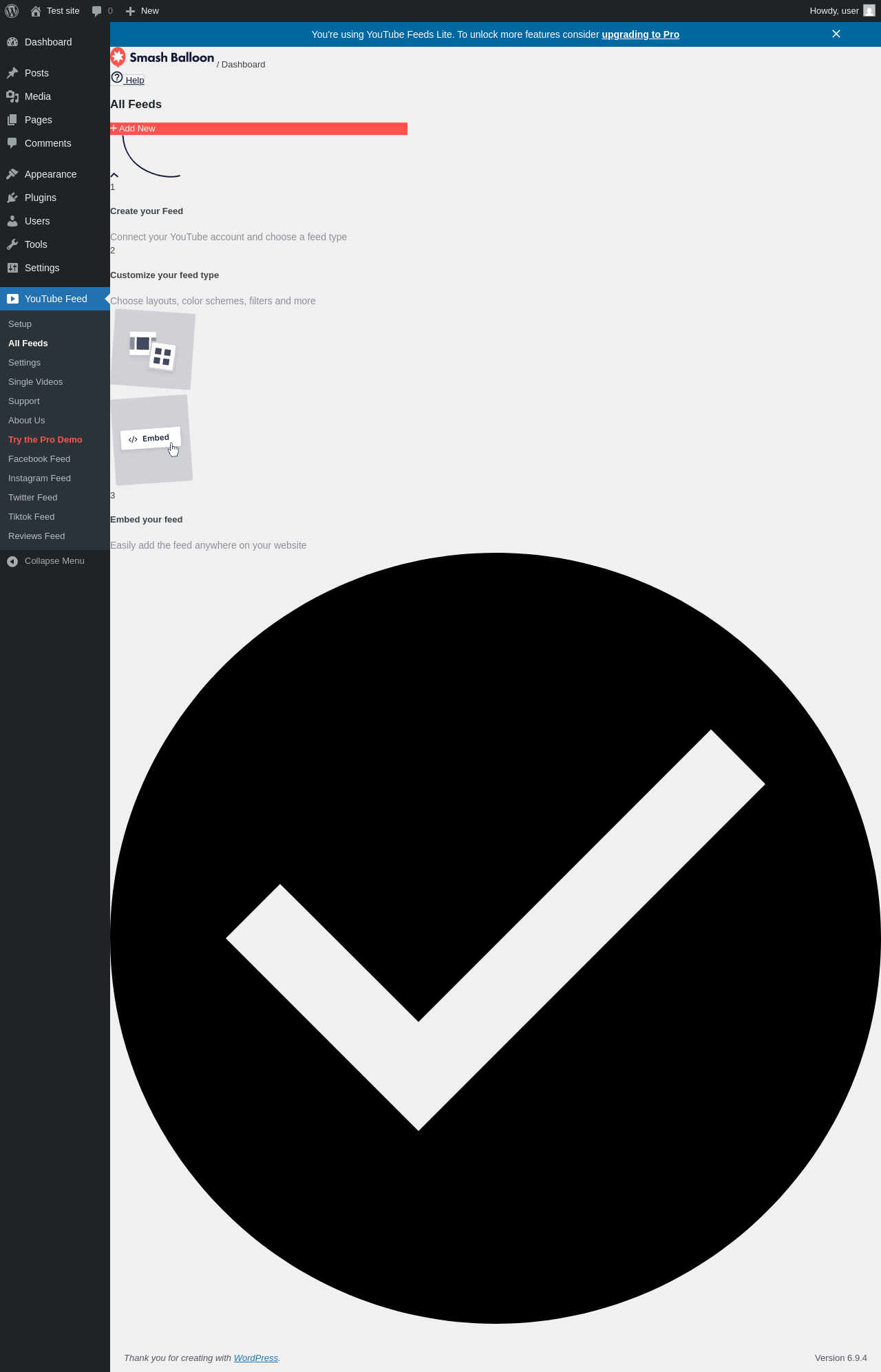Open the Support submenu item

pos(24,401)
